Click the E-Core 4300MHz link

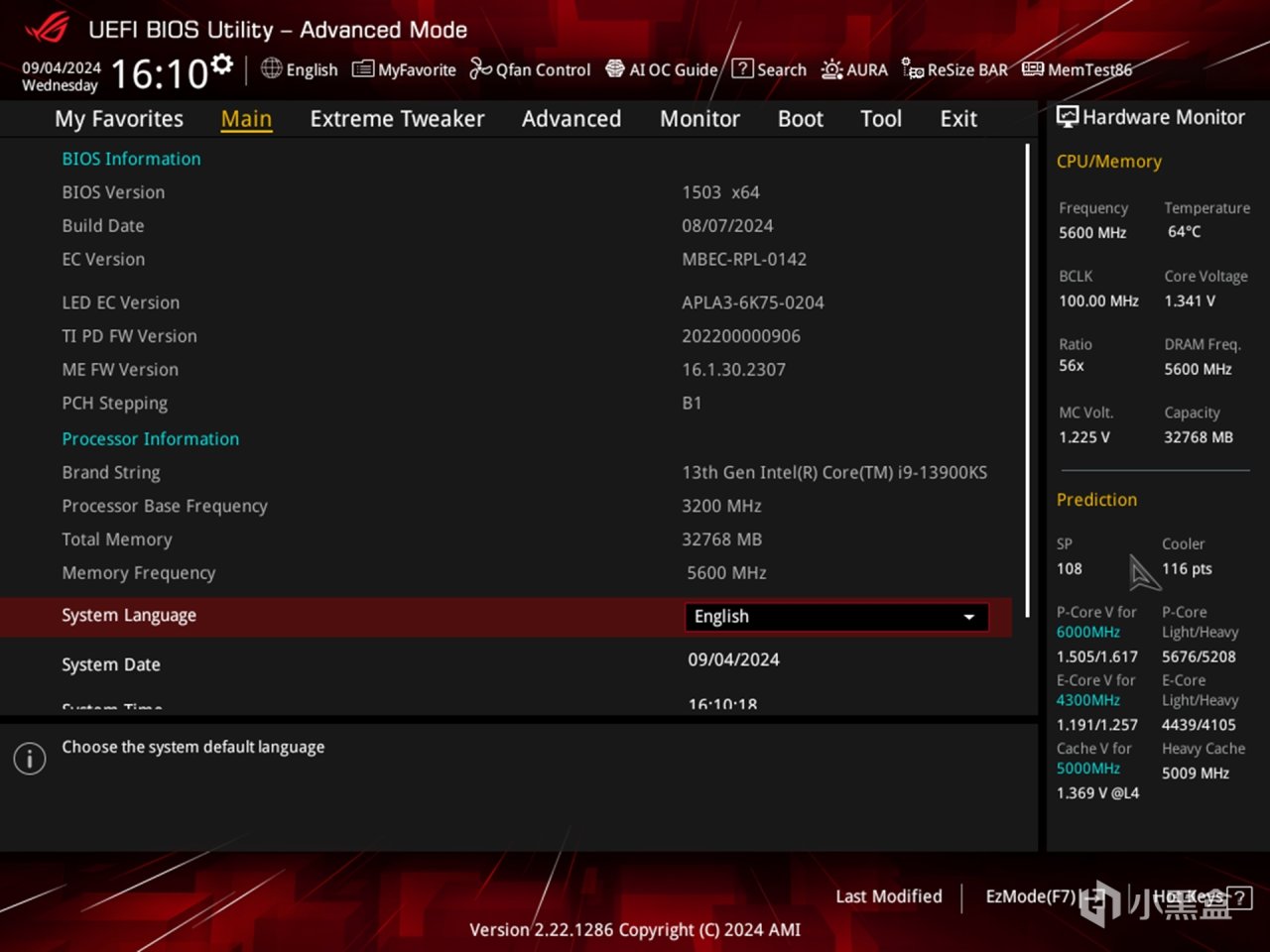[x=1088, y=701]
